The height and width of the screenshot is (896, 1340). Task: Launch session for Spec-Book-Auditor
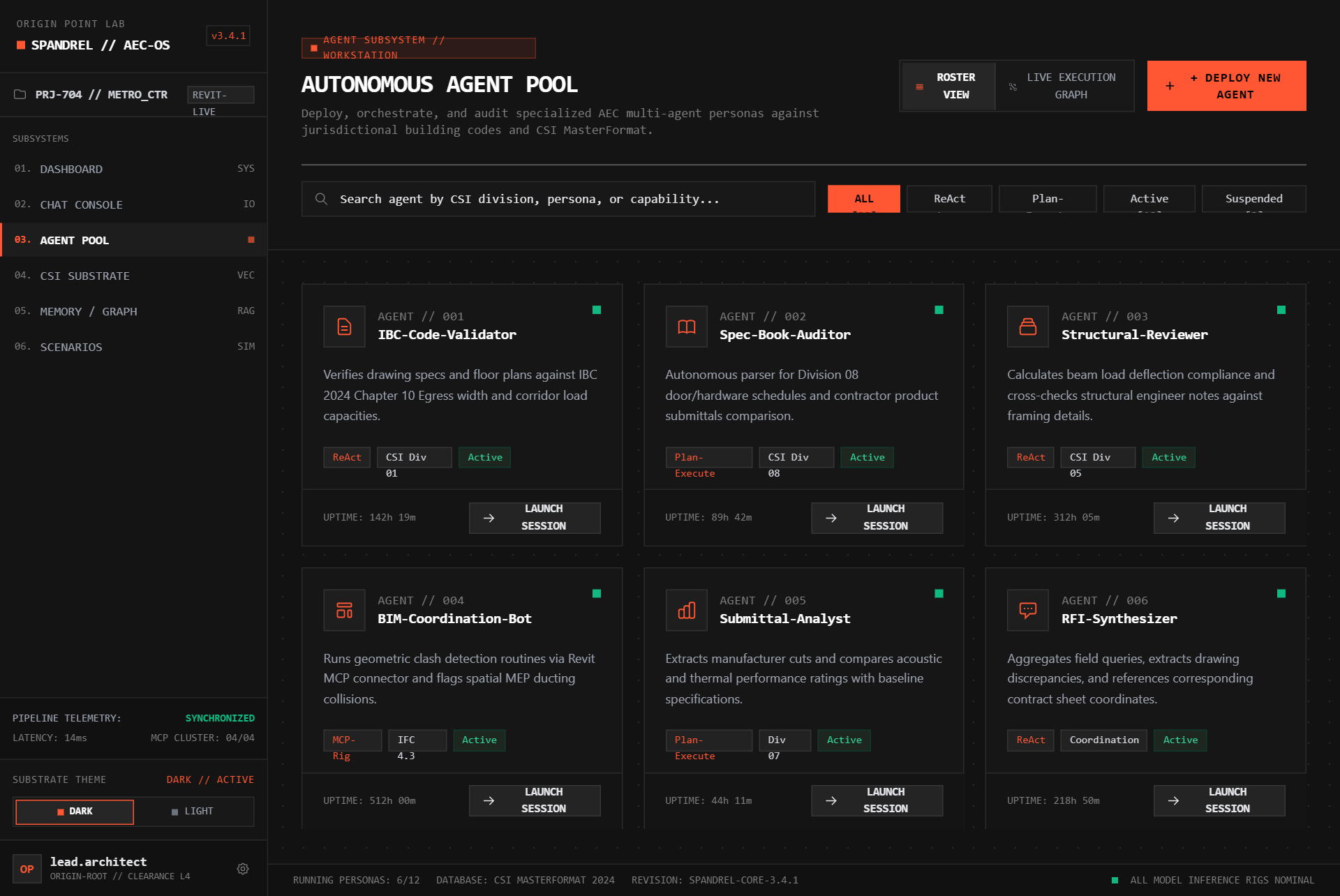(x=877, y=518)
